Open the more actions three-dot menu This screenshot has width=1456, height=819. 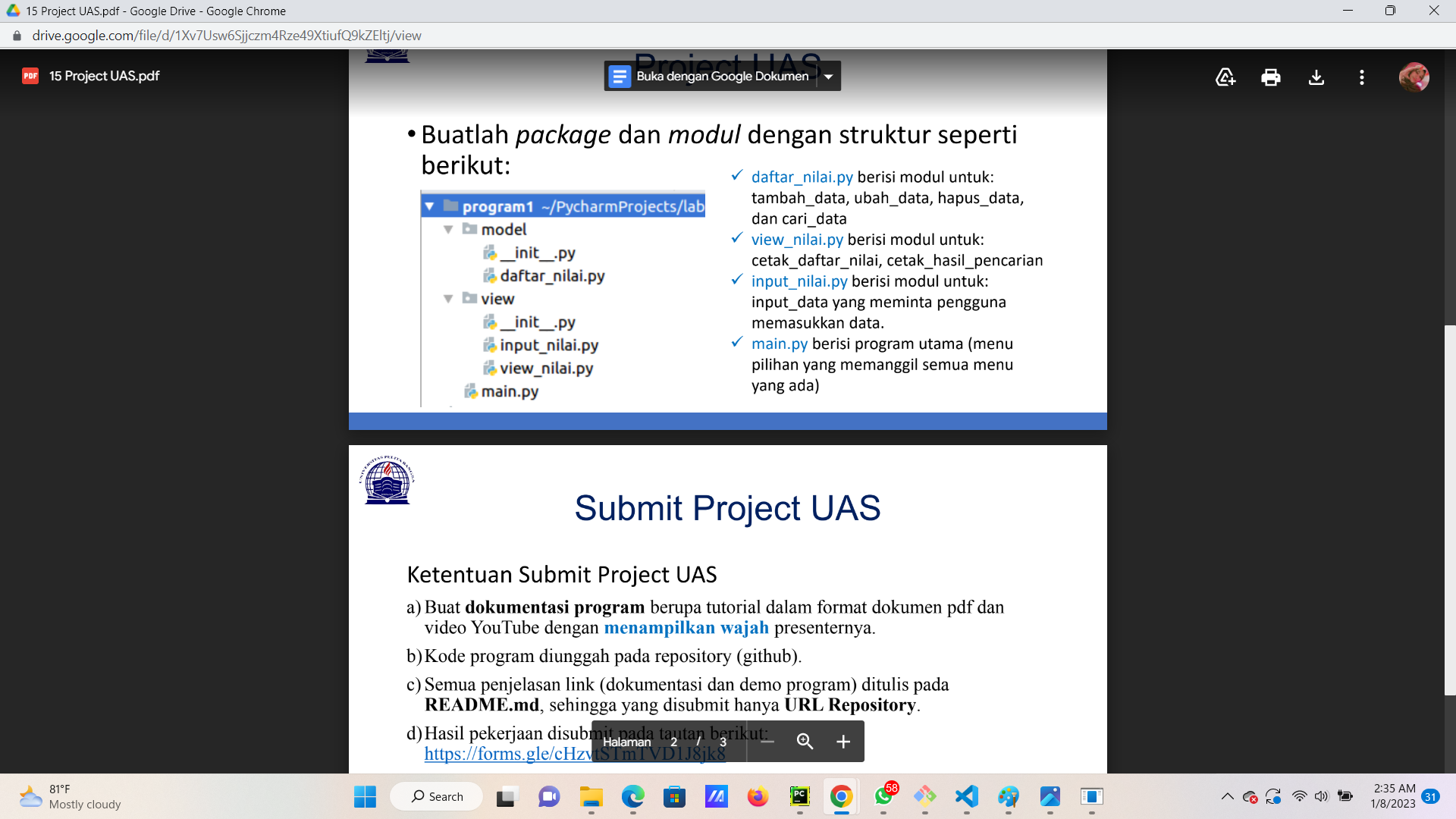click(1361, 77)
